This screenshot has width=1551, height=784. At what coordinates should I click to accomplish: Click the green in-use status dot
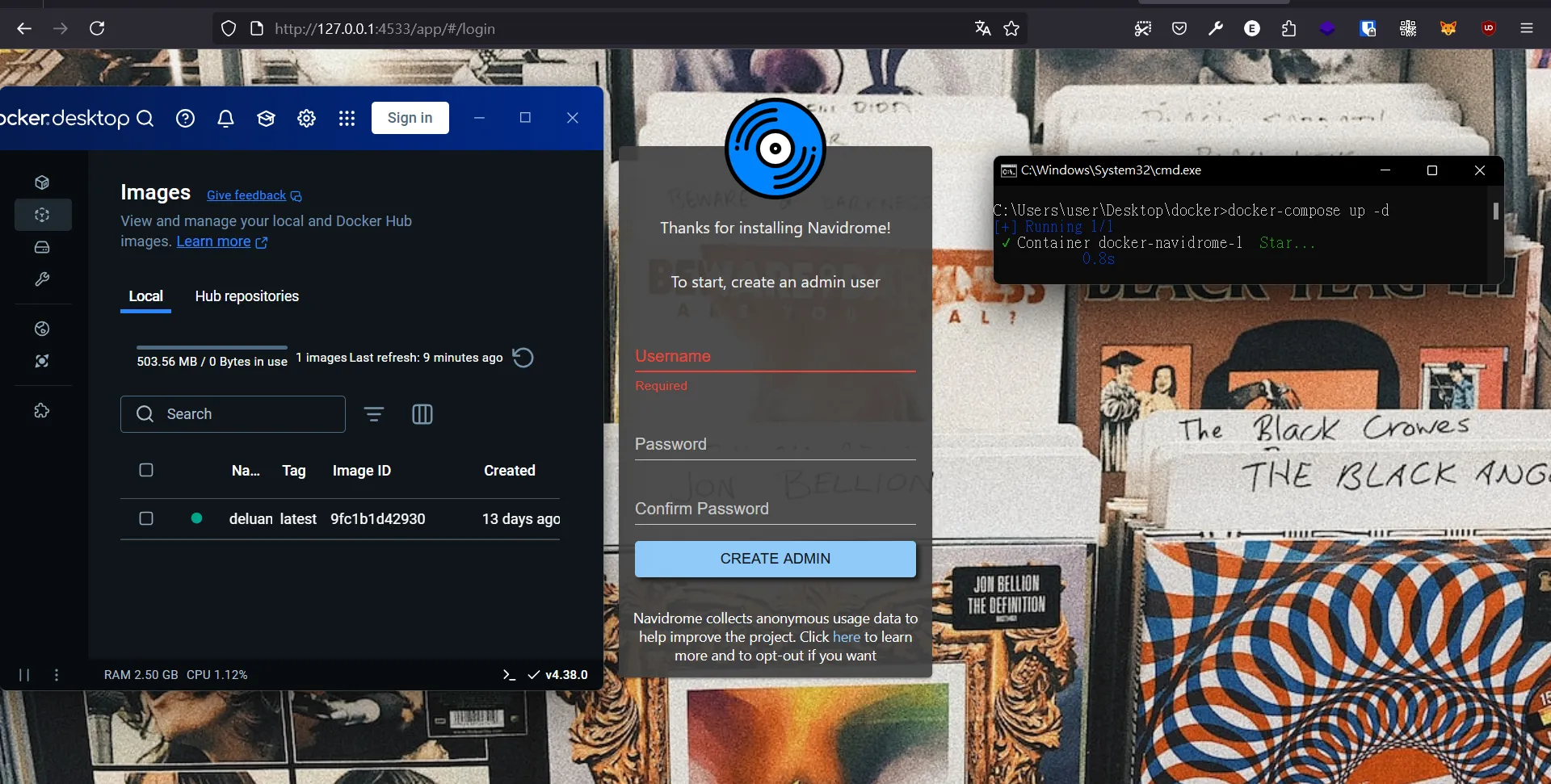(x=196, y=518)
